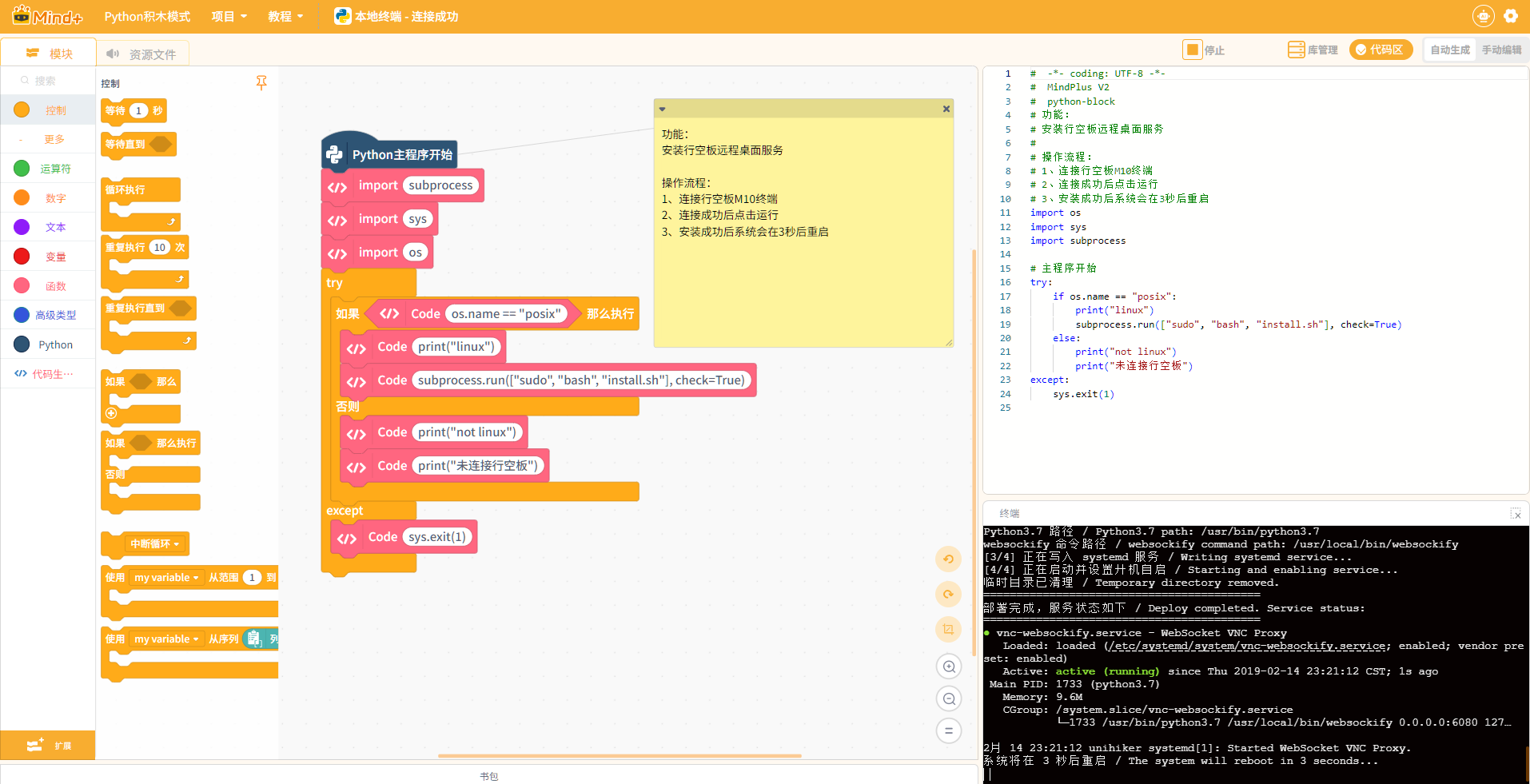Viewport: 1530px width, 784px height.
Task: Click the redo arrow on the canvas
Action: point(948,594)
